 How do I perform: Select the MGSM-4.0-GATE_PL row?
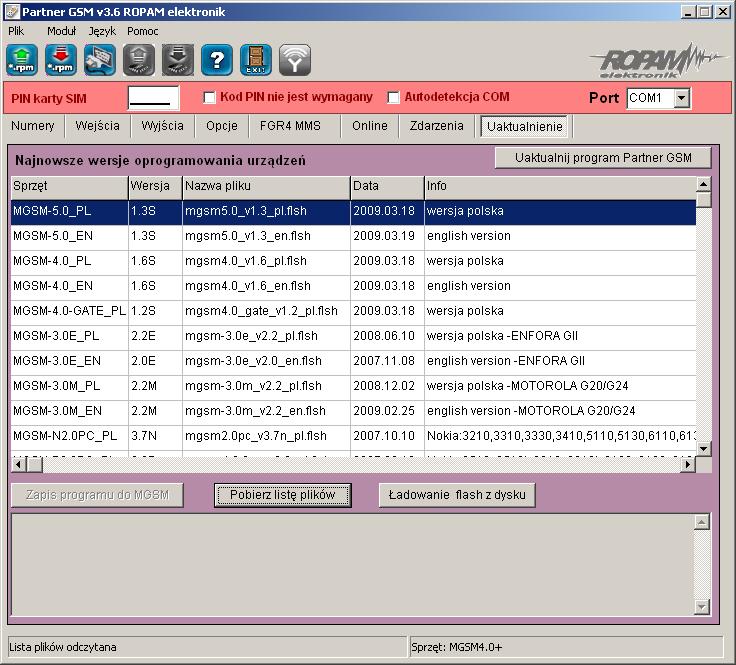(353, 311)
